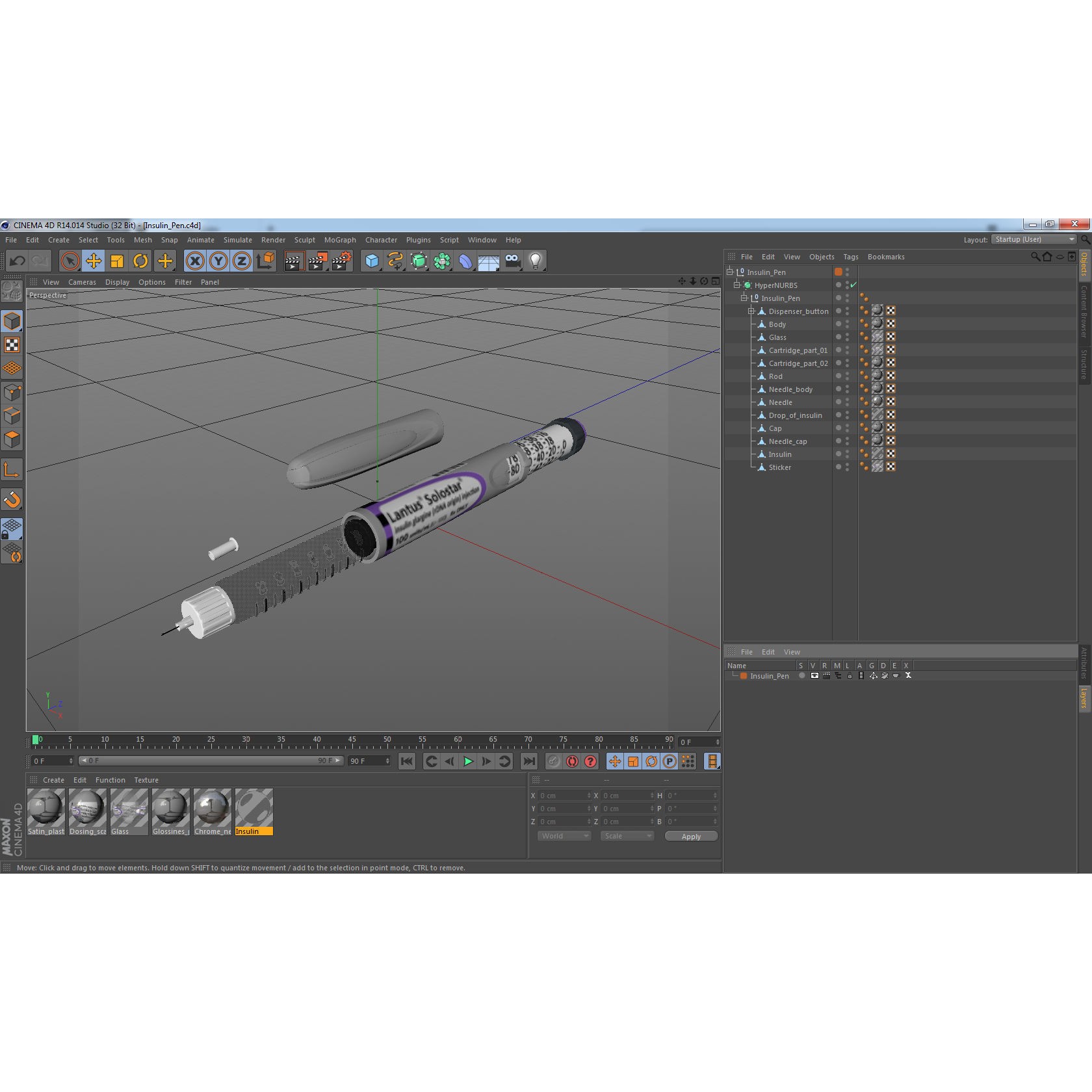1092x1092 pixels.
Task: Click the Add Light icon
Action: pos(535,261)
